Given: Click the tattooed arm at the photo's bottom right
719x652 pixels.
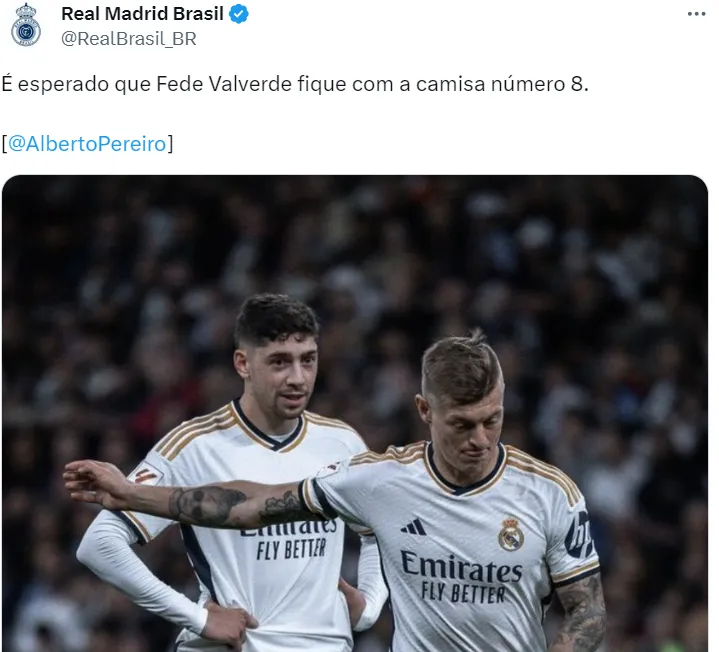Looking at the screenshot, I should [x=580, y=613].
